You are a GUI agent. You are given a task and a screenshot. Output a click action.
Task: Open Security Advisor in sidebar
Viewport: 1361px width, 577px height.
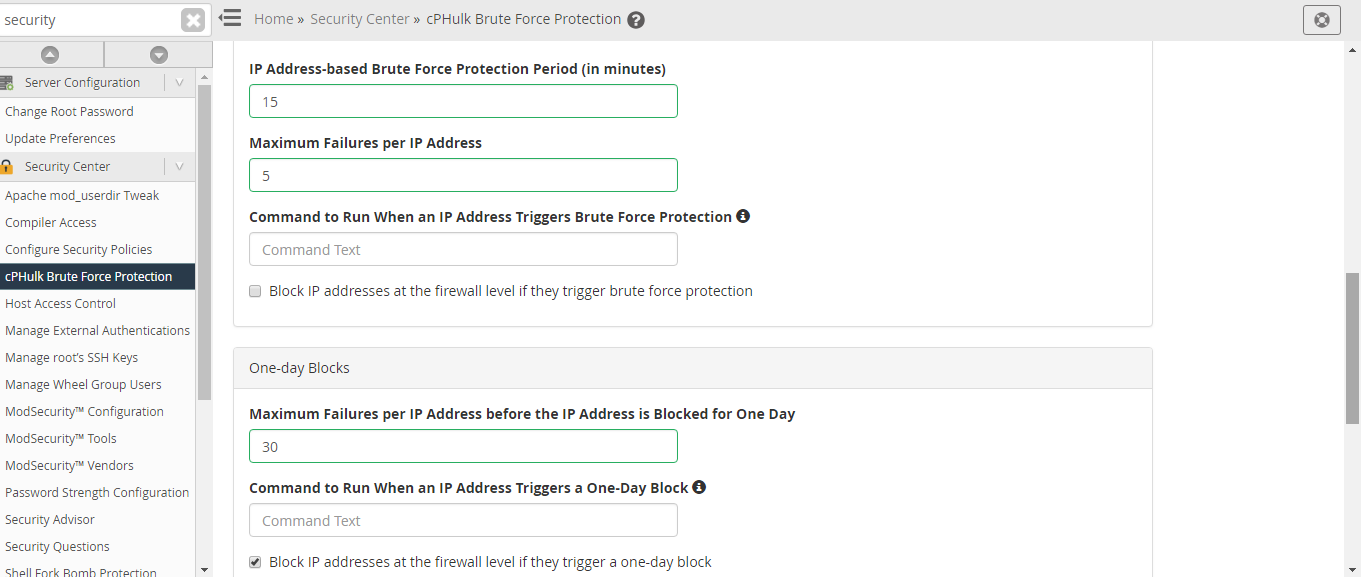pyautogui.click(x=50, y=520)
